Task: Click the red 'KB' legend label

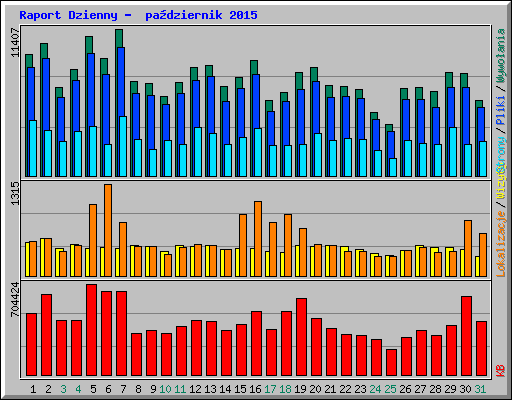Action: [500, 371]
